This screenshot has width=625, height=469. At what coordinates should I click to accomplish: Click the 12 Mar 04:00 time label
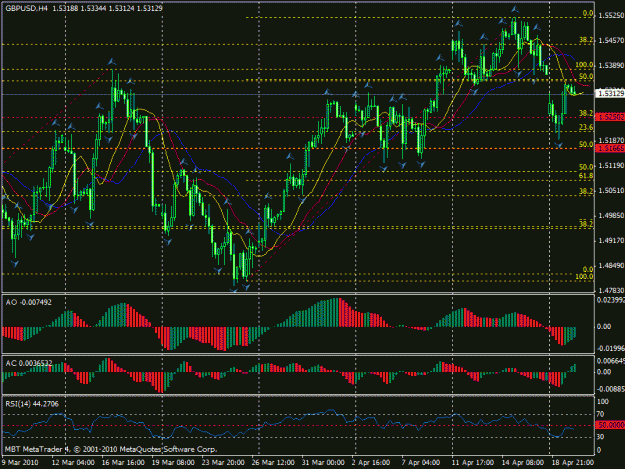pos(73,463)
